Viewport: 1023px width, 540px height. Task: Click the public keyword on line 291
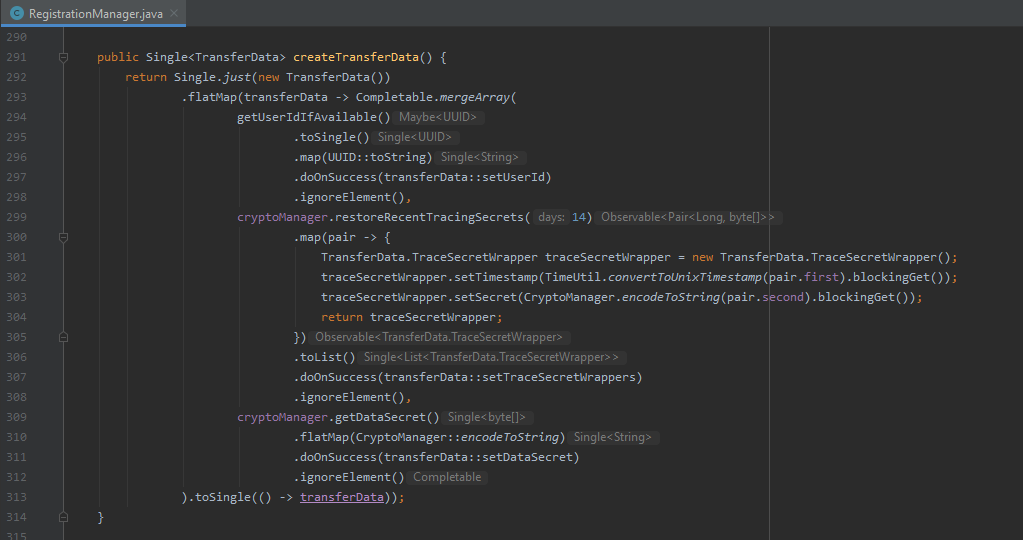[118, 57]
